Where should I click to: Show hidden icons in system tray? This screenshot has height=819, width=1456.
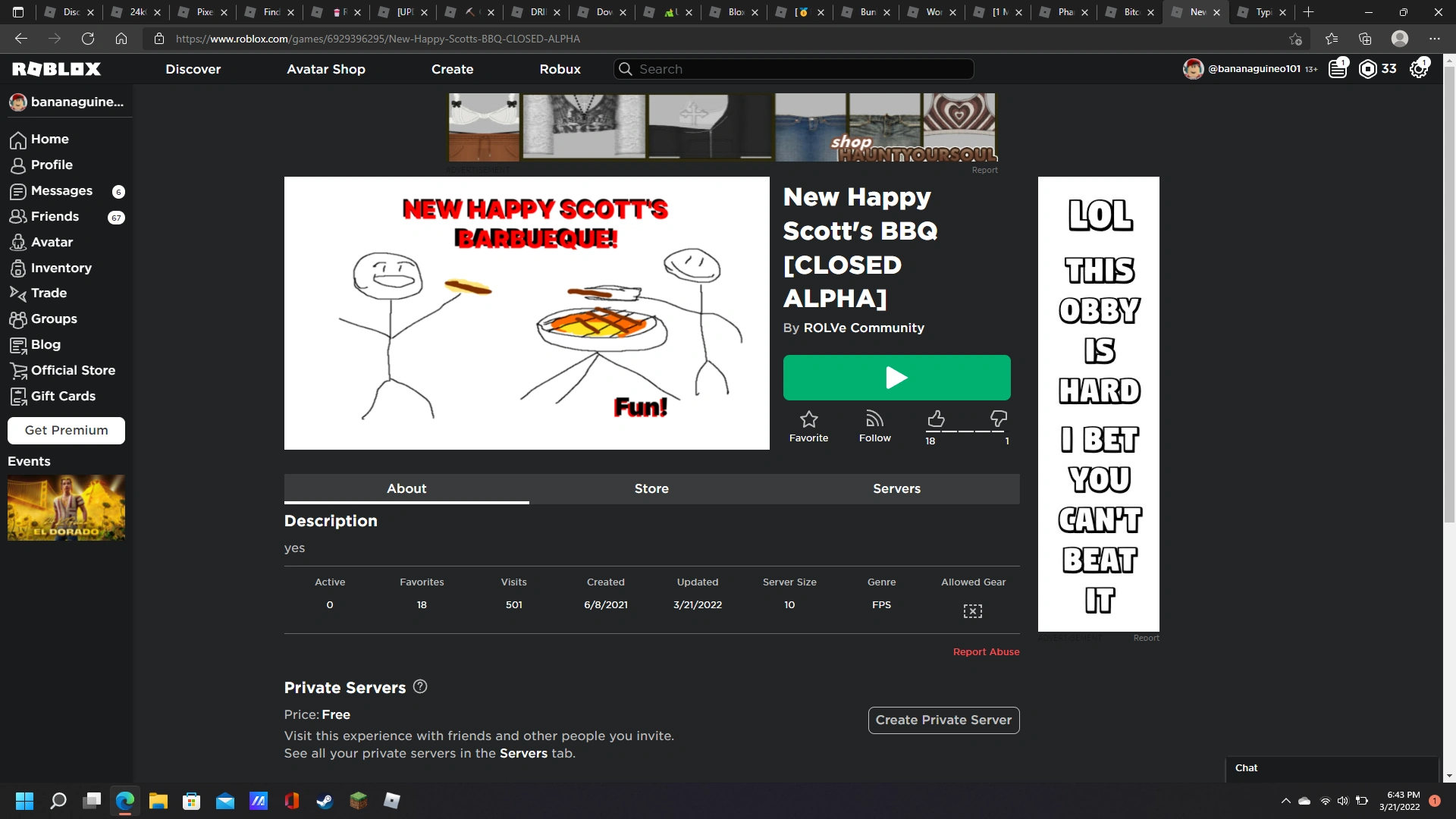[1285, 801]
